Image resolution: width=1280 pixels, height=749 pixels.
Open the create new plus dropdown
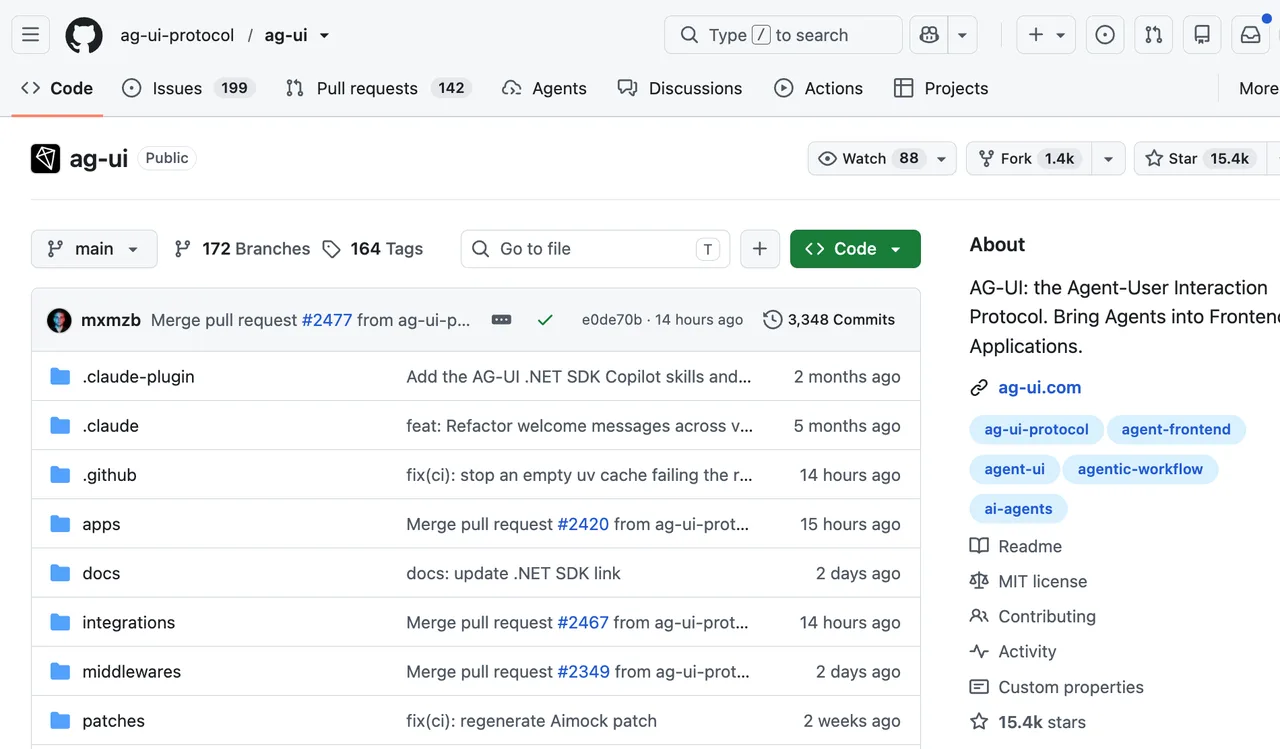[1046, 35]
